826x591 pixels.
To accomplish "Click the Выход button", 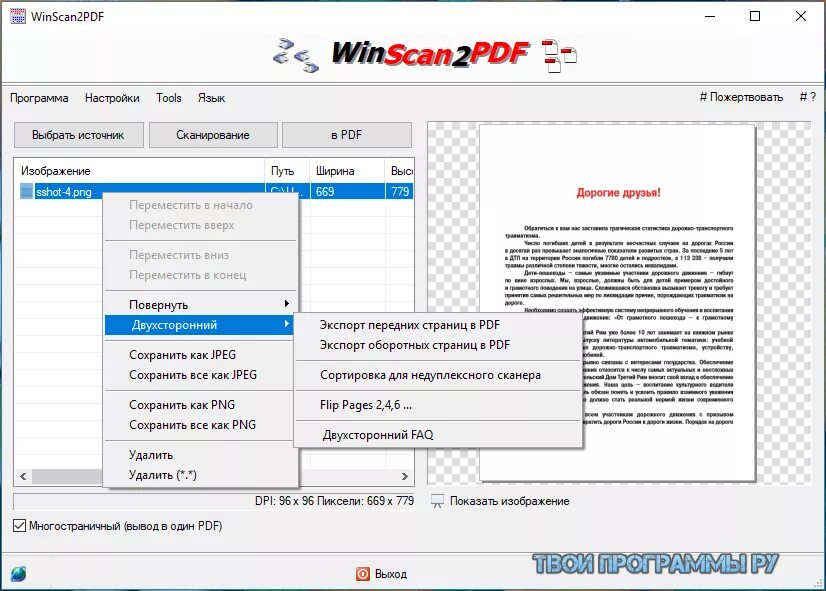I will [x=381, y=574].
